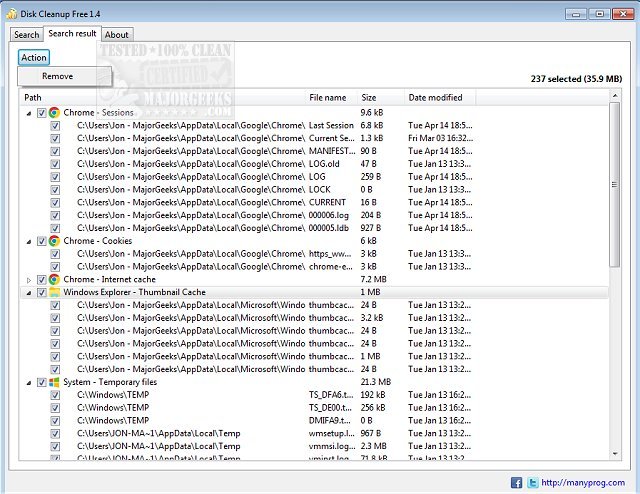Image resolution: width=640 pixels, height=494 pixels.
Task: Click the Chrome icon beside Chrome - Cookies
Action: pos(54,241)
